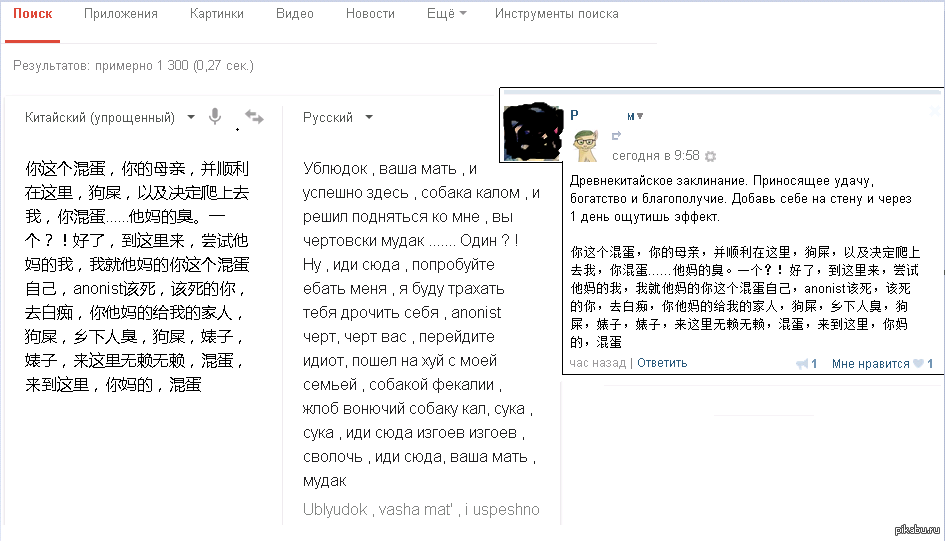Click Инструменты поиска

tap(556, 14)
